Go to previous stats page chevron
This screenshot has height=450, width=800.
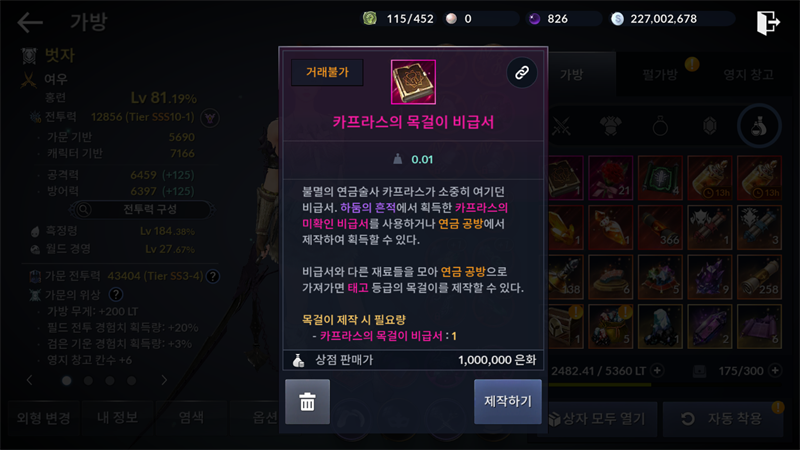pyautogui.click(x=29, y=380)
